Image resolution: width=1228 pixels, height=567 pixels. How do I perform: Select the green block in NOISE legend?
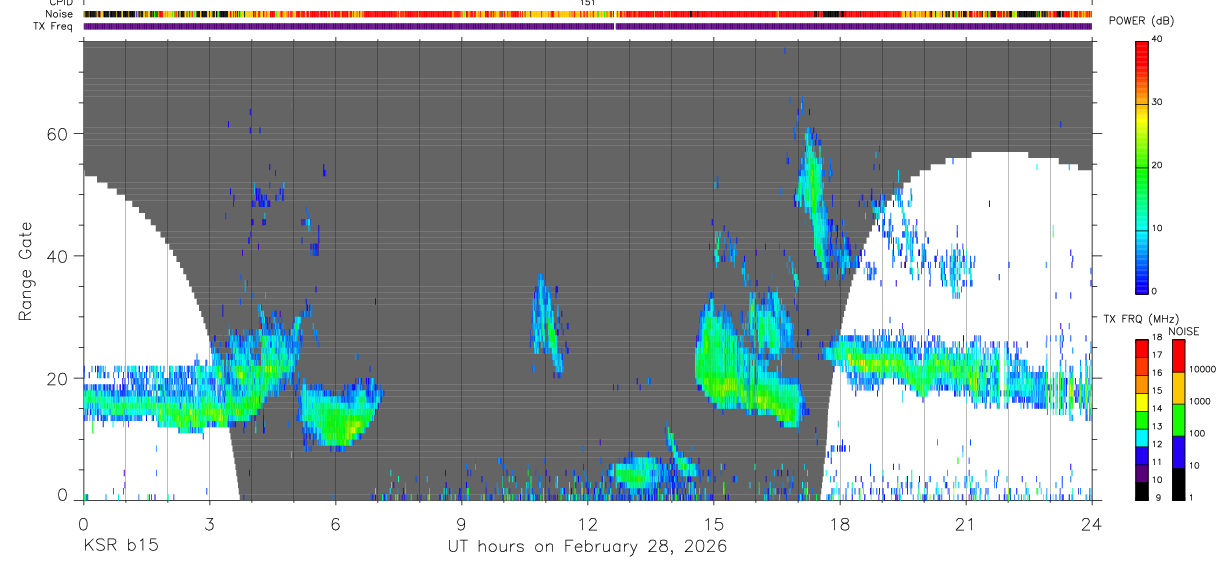(x=1179, y=420)
